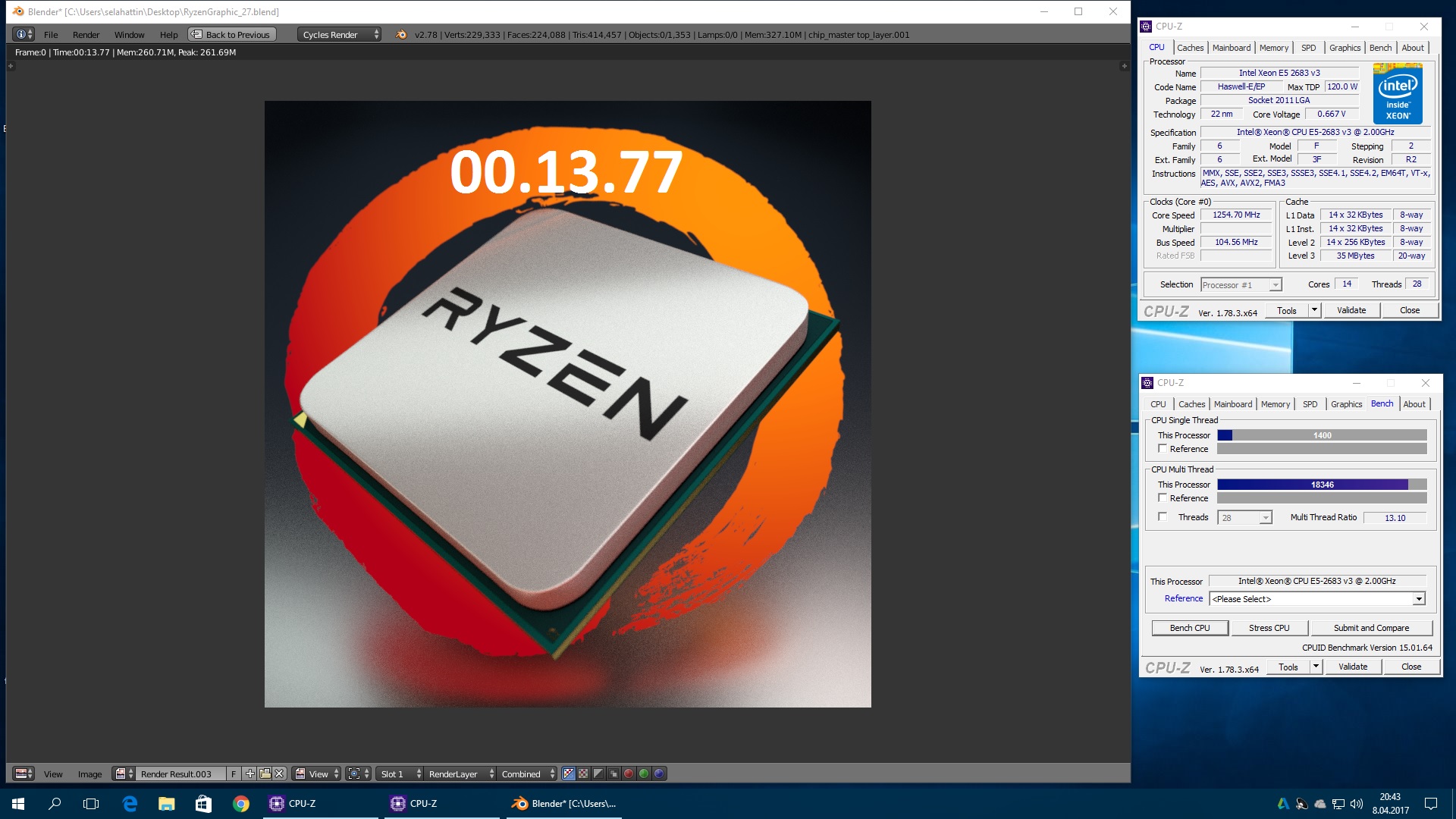Open the Threads count 28 dropdown
The width and height of the screenshot is (1456, 819).
(1244, 518)
